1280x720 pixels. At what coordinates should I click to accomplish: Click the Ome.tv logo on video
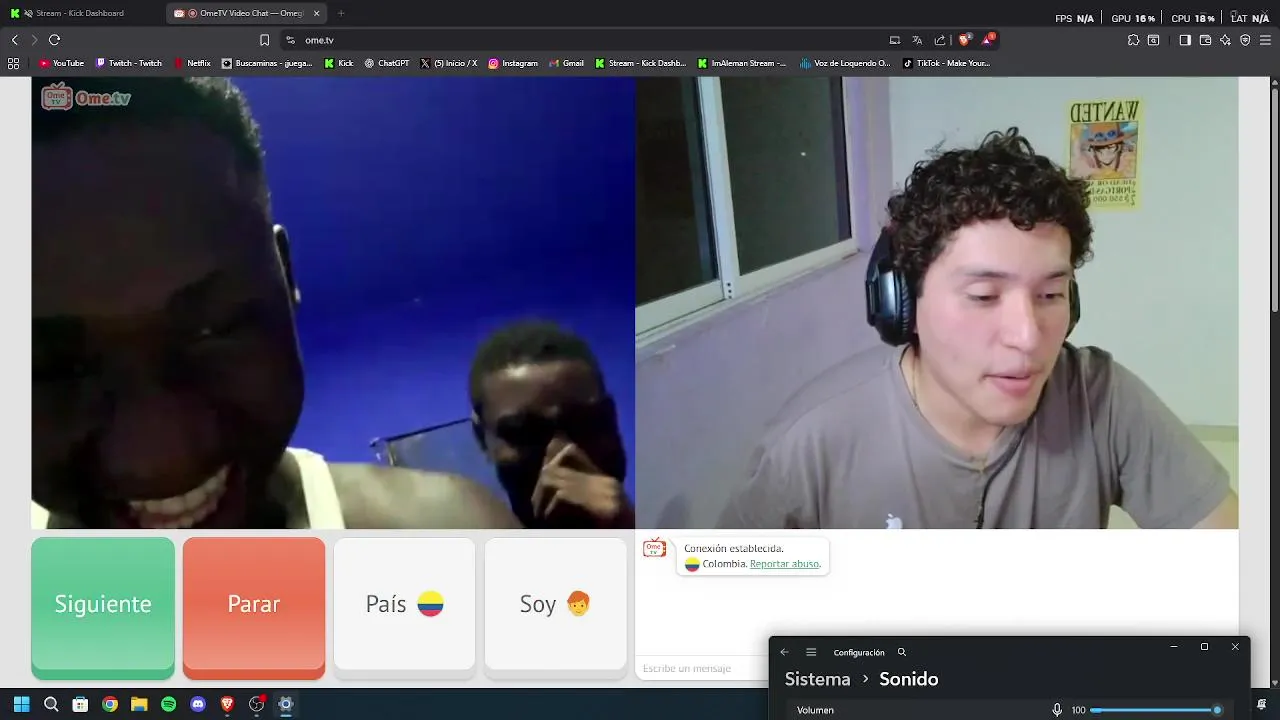point(86,97)
